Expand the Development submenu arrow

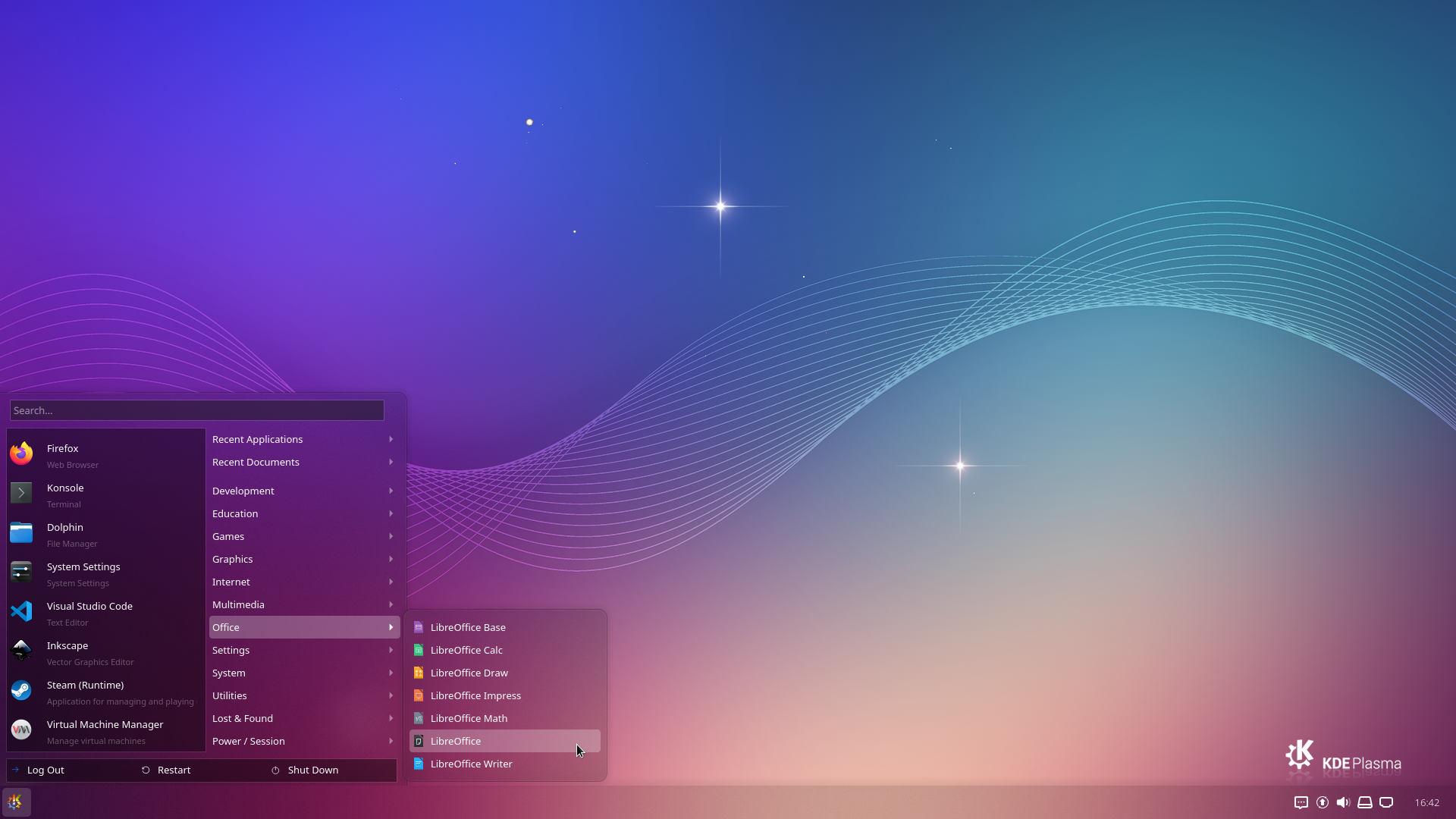click(391, 491)
